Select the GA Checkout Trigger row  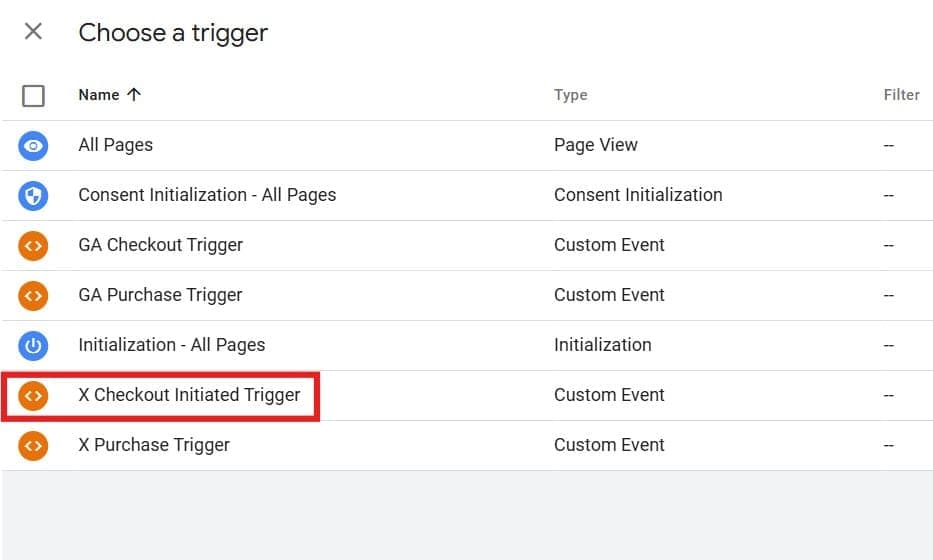[160, 245]
